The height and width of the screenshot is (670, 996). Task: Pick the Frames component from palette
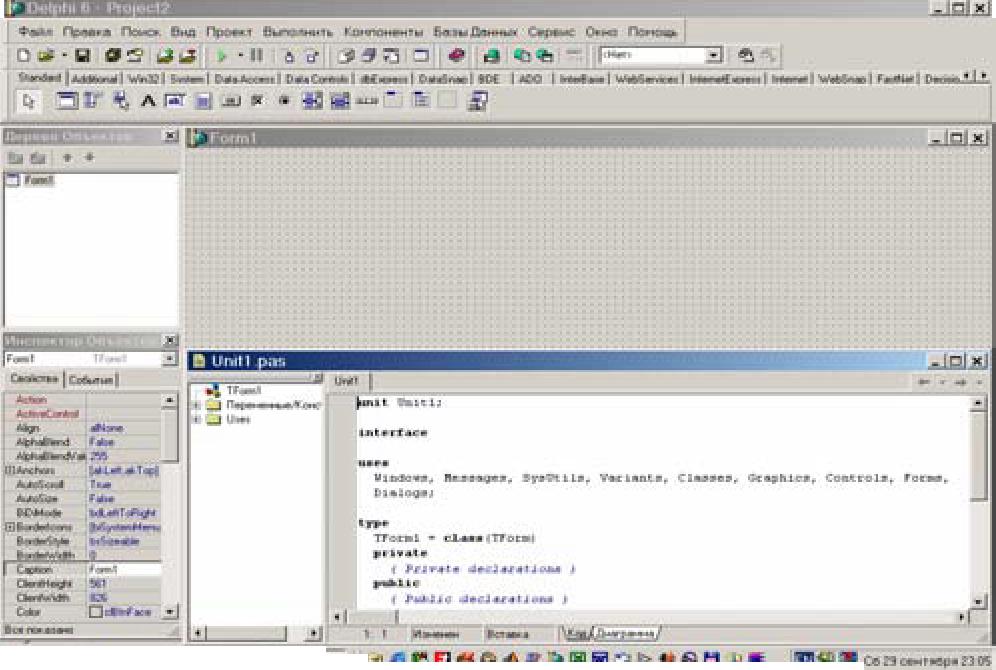coord(66,101)
